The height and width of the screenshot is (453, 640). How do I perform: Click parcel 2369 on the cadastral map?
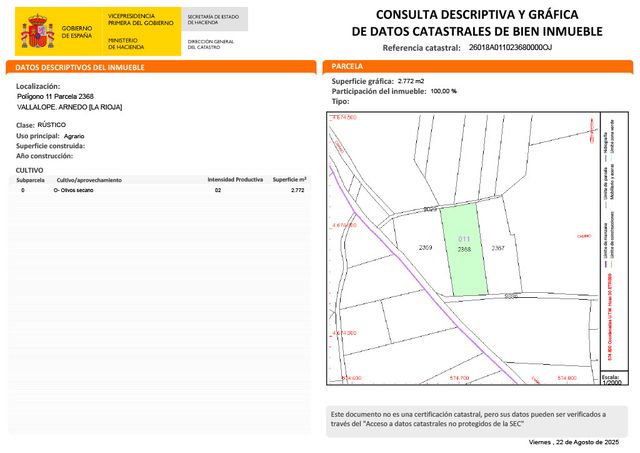424,247
